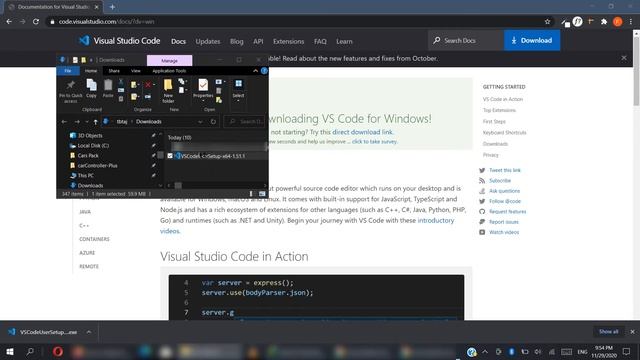
Task: Open Properties in the Explorer ribbon
Action: pyautogui.click(x=203, y=89)
